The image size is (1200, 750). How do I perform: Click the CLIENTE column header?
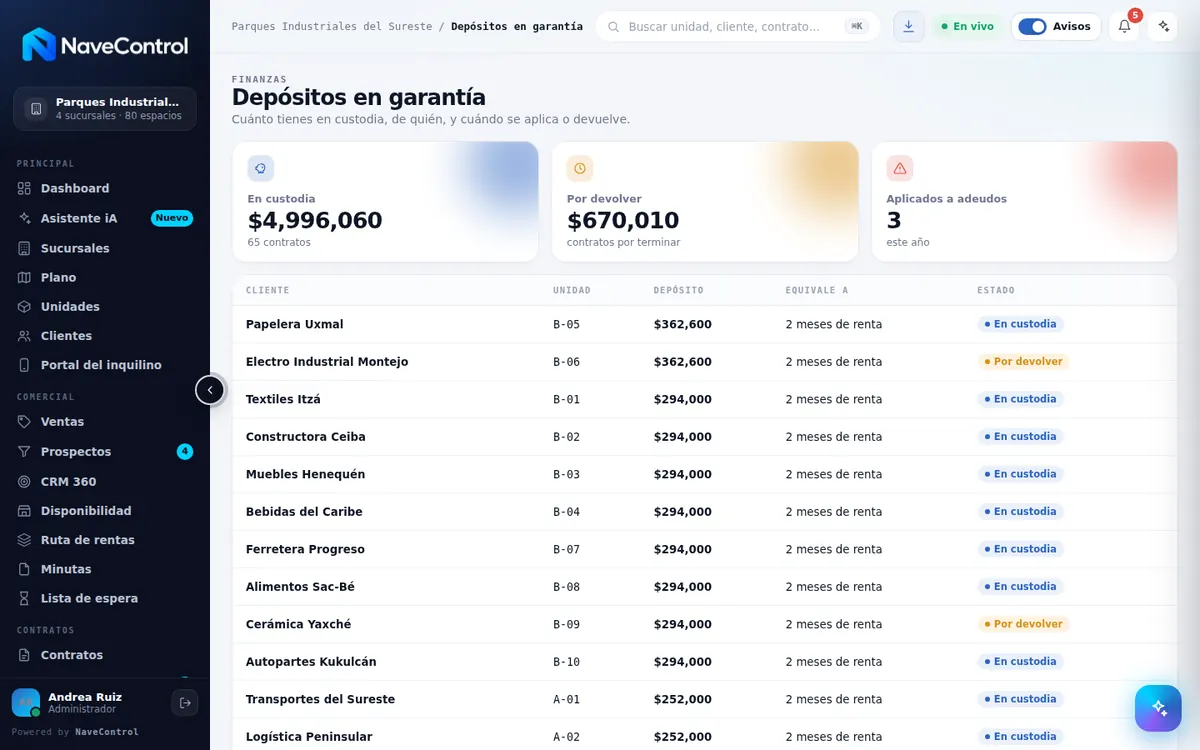[x=268, y=290]
